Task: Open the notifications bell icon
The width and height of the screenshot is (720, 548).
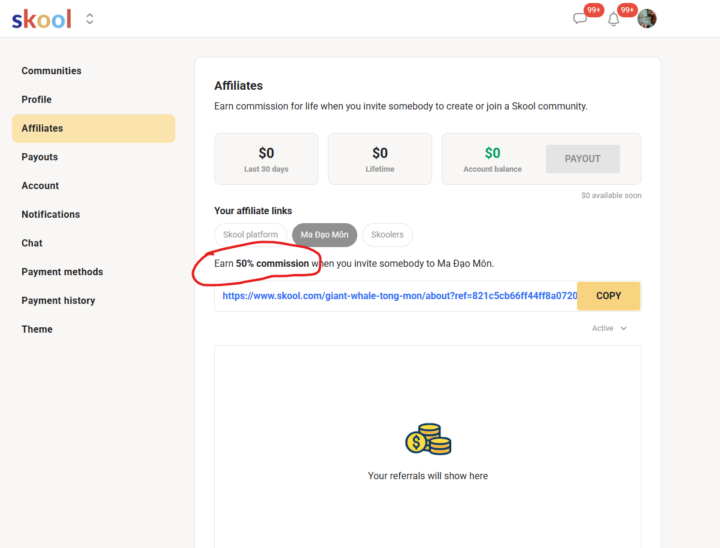Action: coord(613,19)
